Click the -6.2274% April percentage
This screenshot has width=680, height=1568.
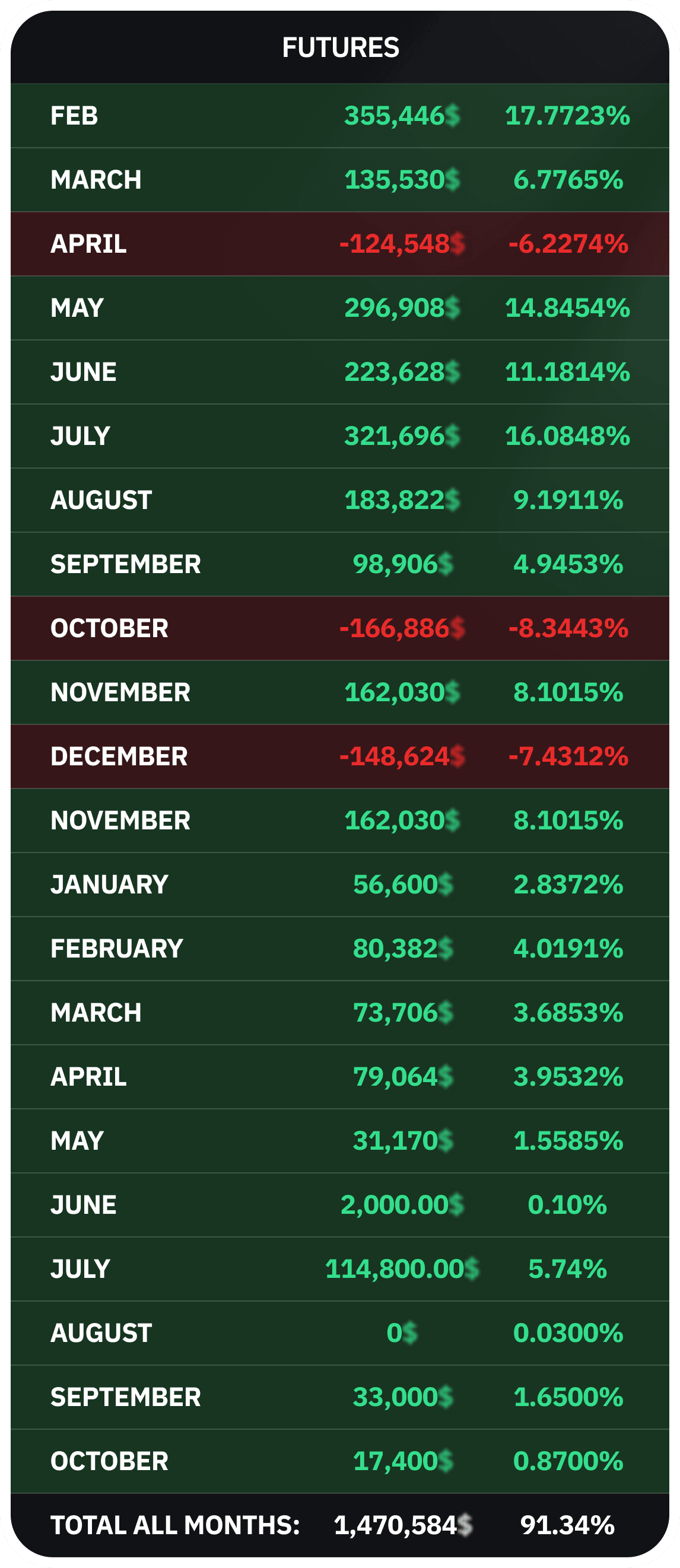568,244
